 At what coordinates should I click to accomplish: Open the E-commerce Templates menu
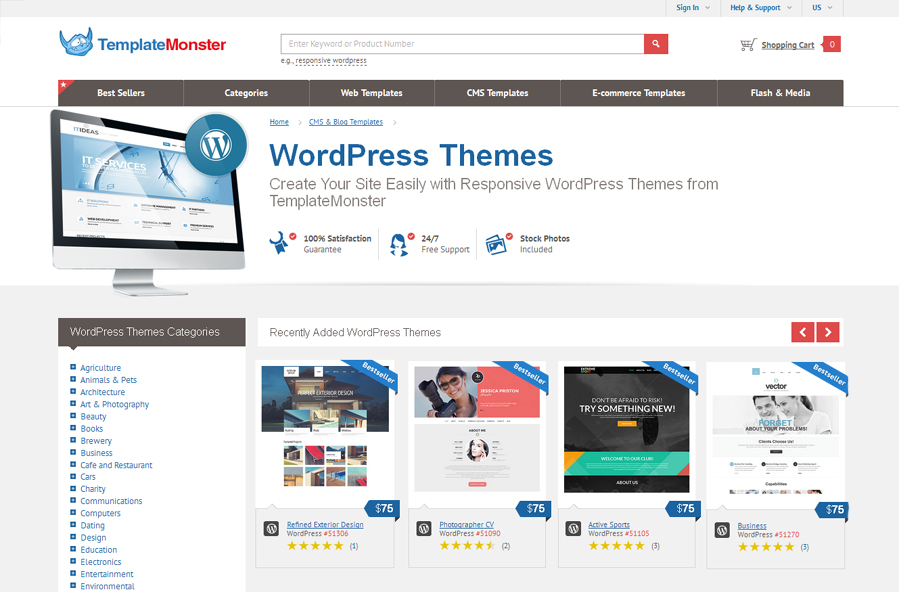coord(639,93)
